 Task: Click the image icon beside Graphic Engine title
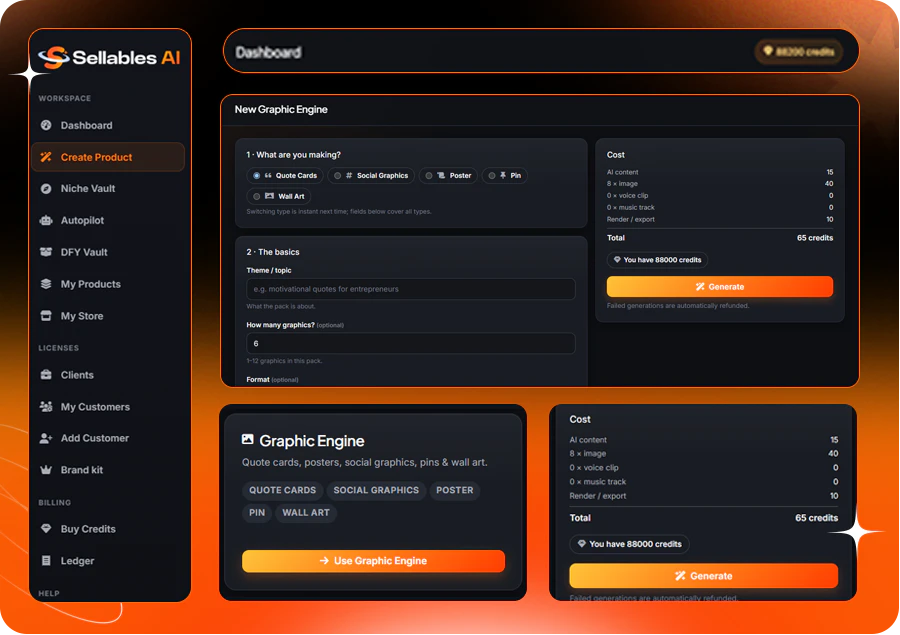click(x=247, y=439)
